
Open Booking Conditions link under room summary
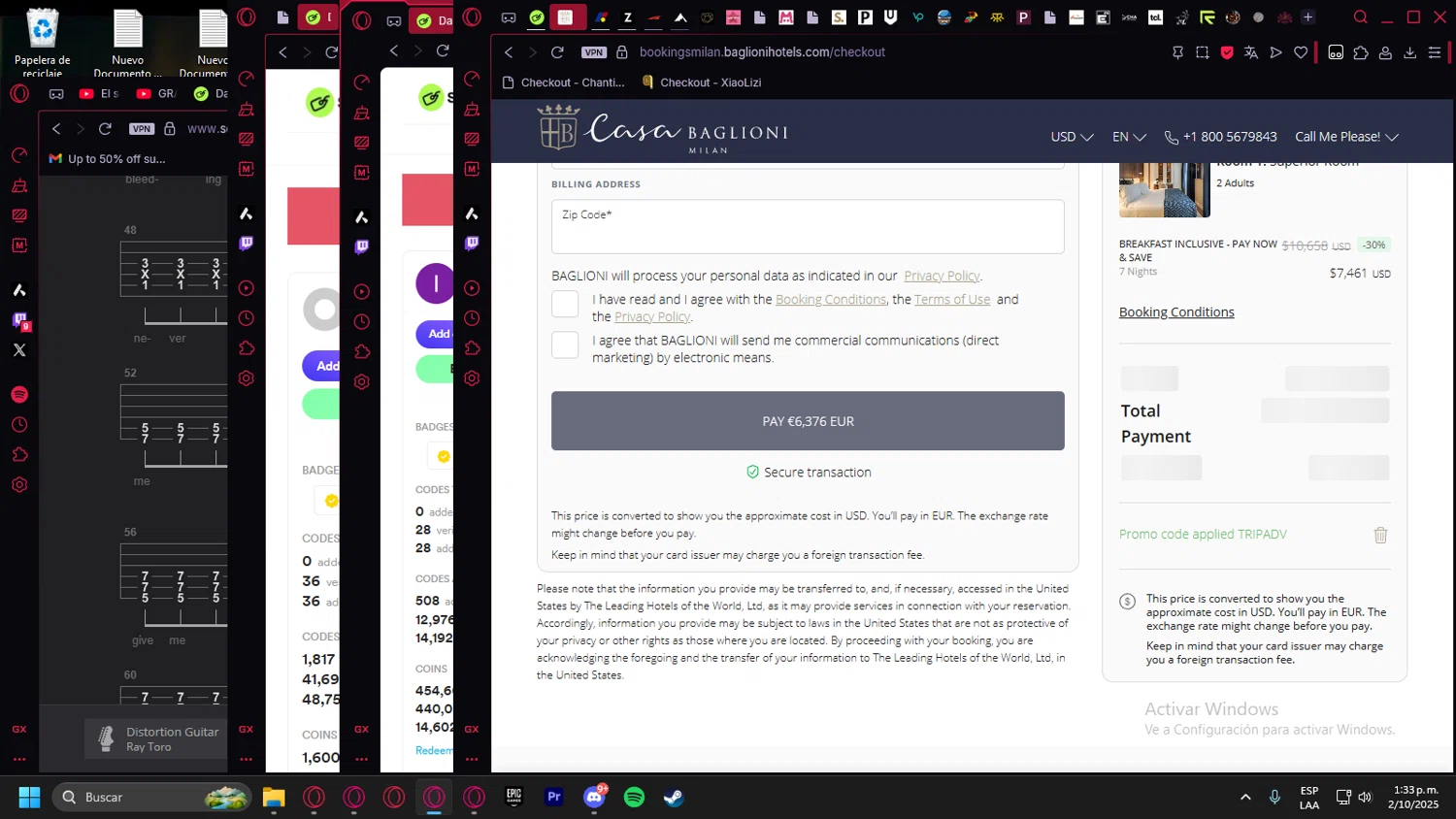point(1176,312)
